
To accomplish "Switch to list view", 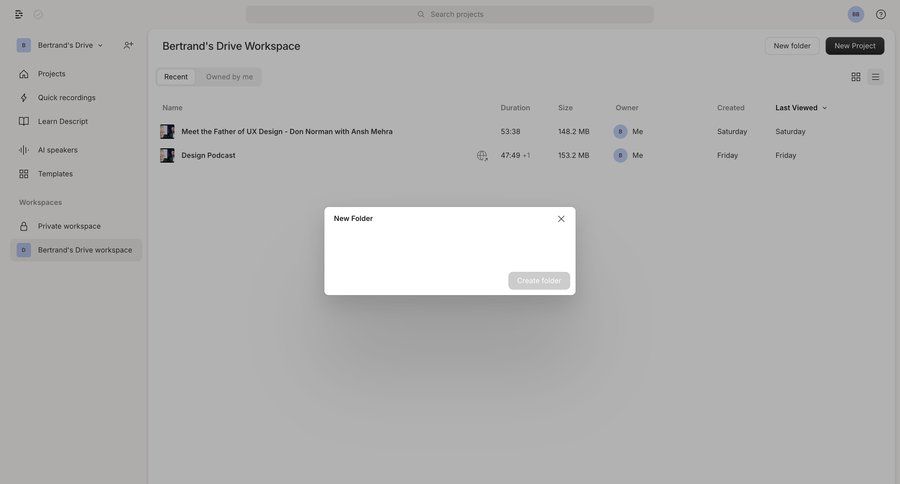I will (875, 77).
